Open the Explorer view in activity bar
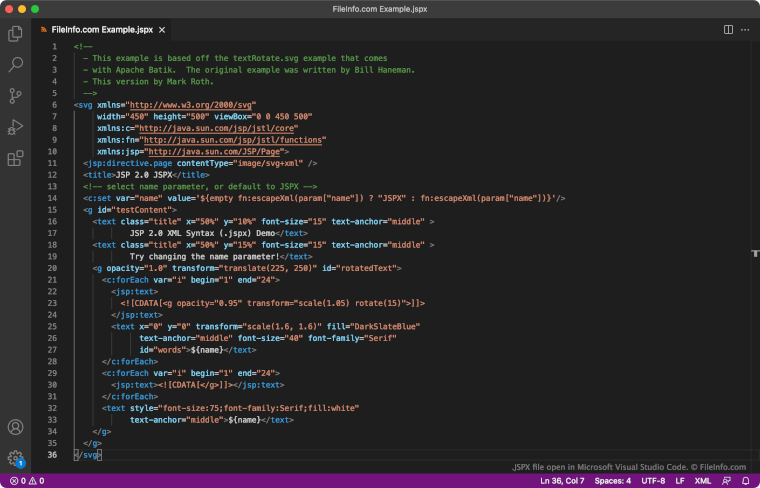The height and width of the screenshot is (488, 760). click(x=15, y=34)
